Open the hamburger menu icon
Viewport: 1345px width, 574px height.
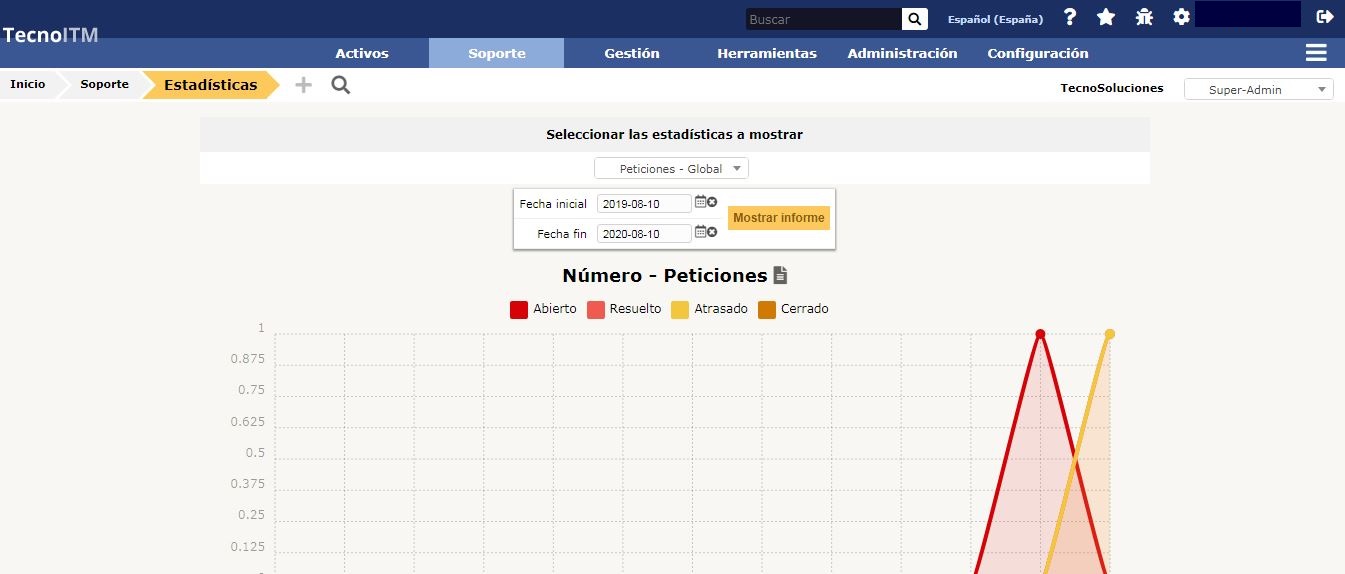(x=1316, y=53)
